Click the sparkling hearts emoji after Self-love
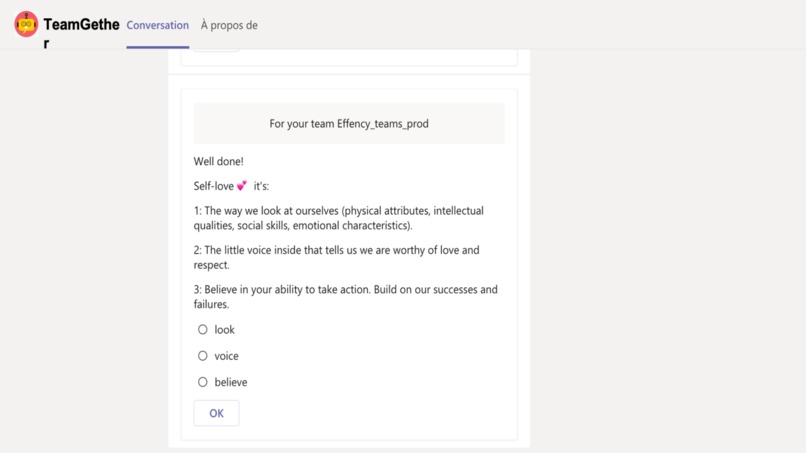Image resolution: width=806 pixels, height=453 pixels. (x=242, y=186)
